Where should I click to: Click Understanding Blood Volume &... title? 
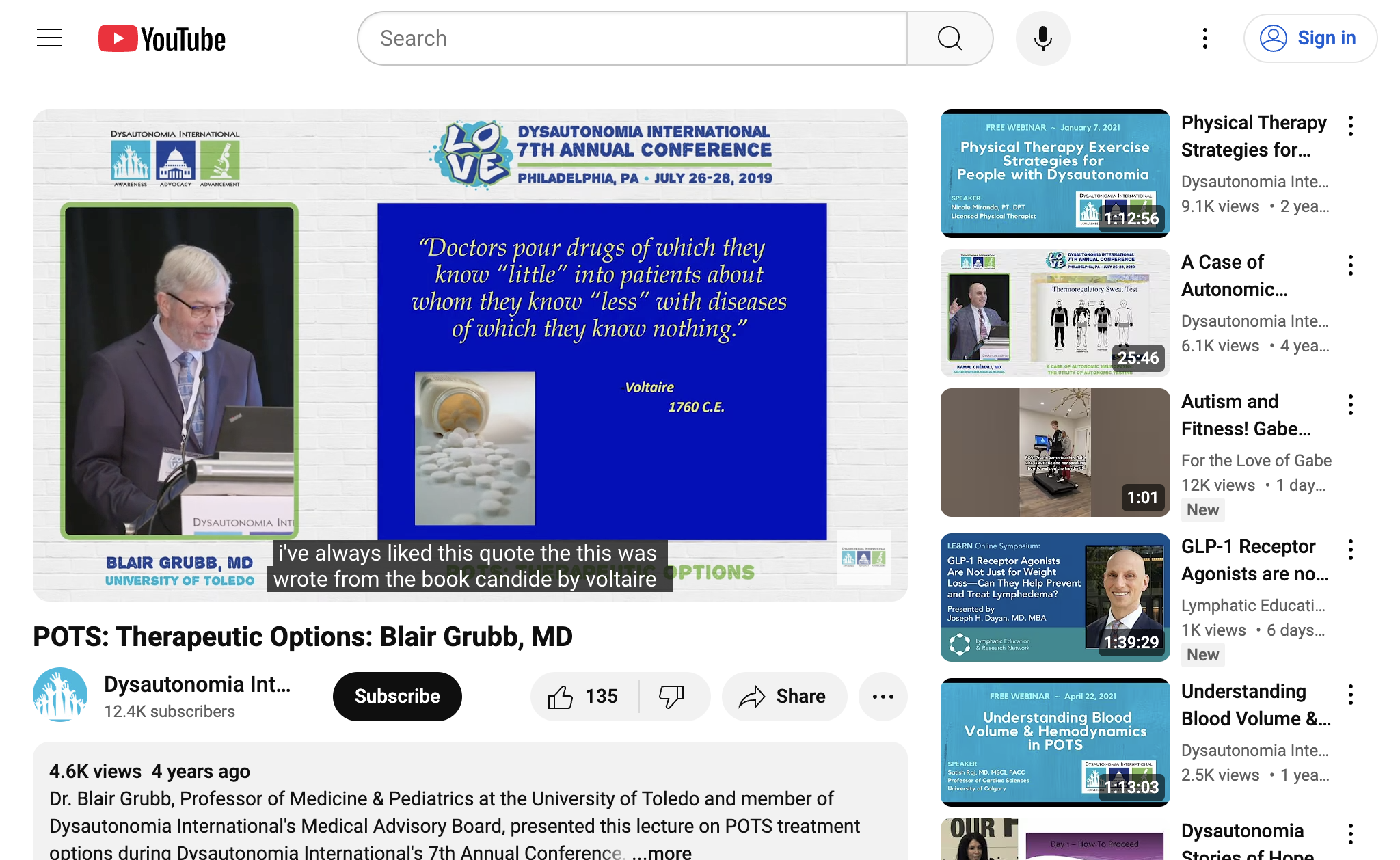(x=1256, y=705)
